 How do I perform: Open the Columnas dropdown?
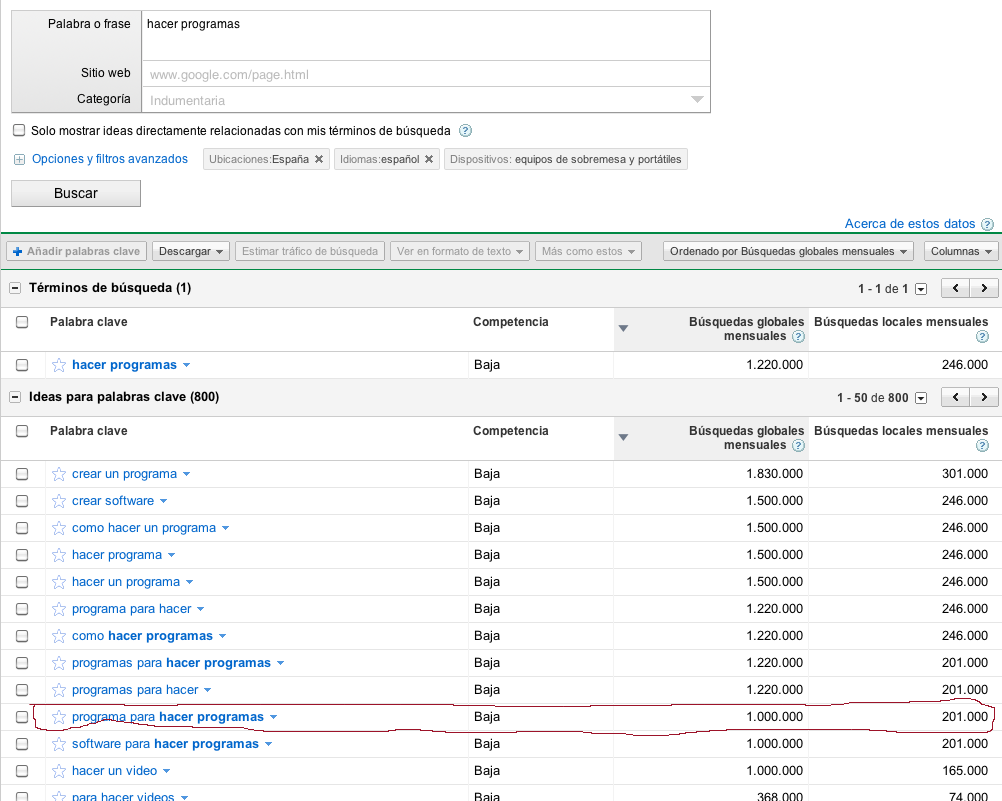coord(960,251)
